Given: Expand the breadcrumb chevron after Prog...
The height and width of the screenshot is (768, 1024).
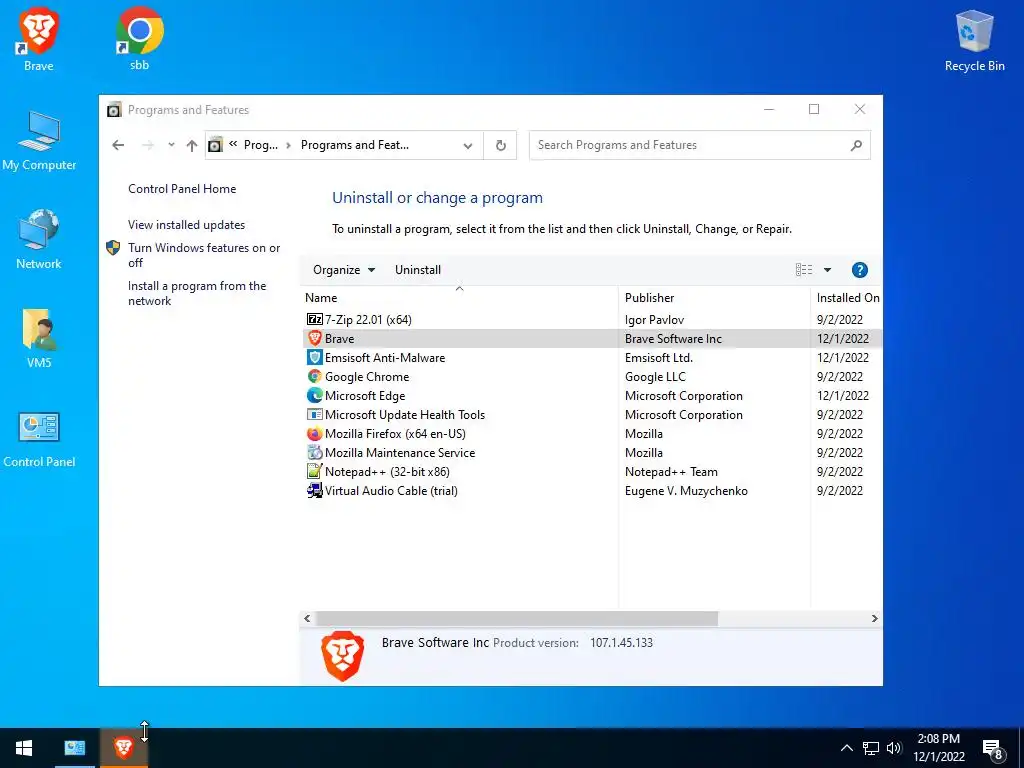Looking at the screenshot, I should [289, 145].
